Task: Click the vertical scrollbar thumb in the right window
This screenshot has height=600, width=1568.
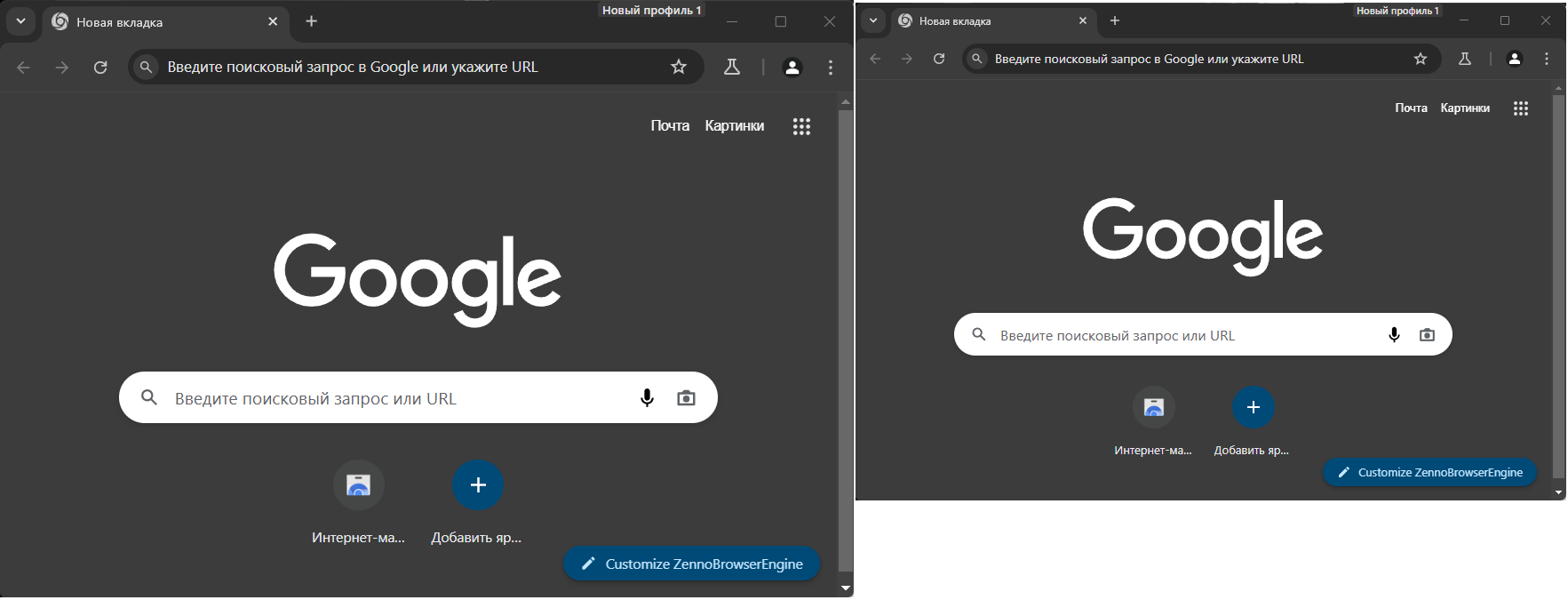Action: tap(1558, 287)
